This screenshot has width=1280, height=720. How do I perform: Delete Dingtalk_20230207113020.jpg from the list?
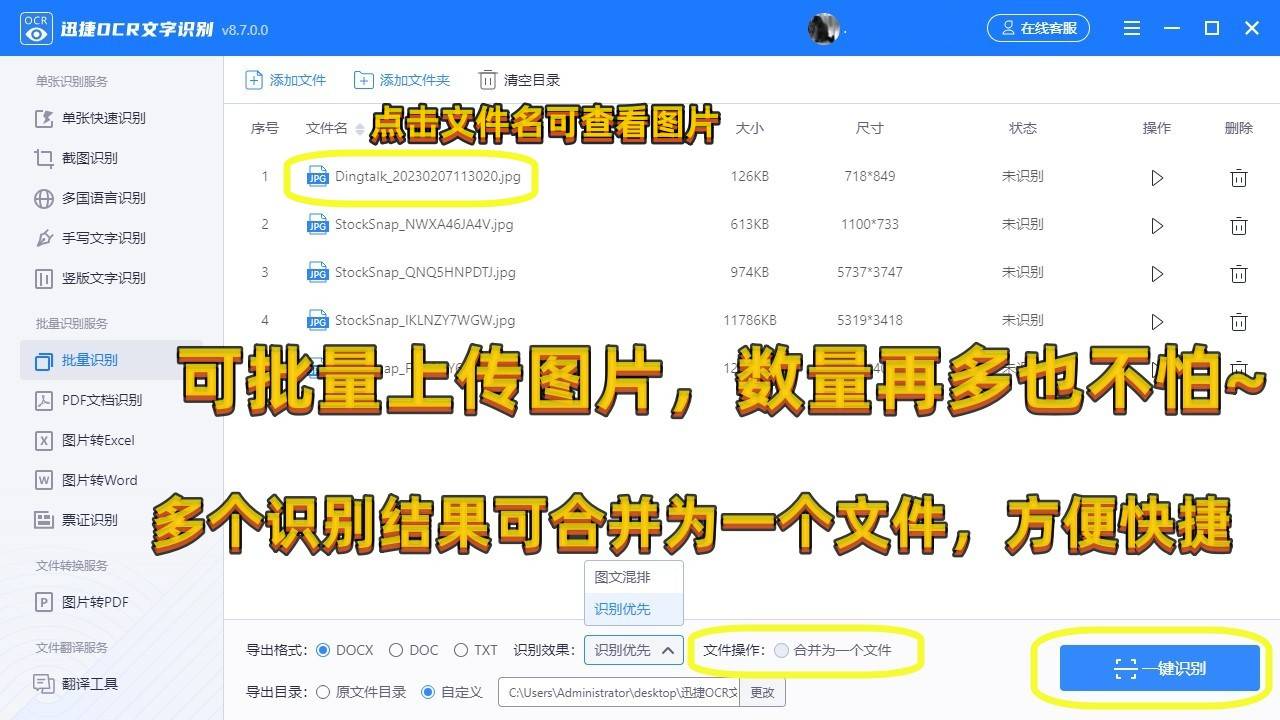[1238, 178]
